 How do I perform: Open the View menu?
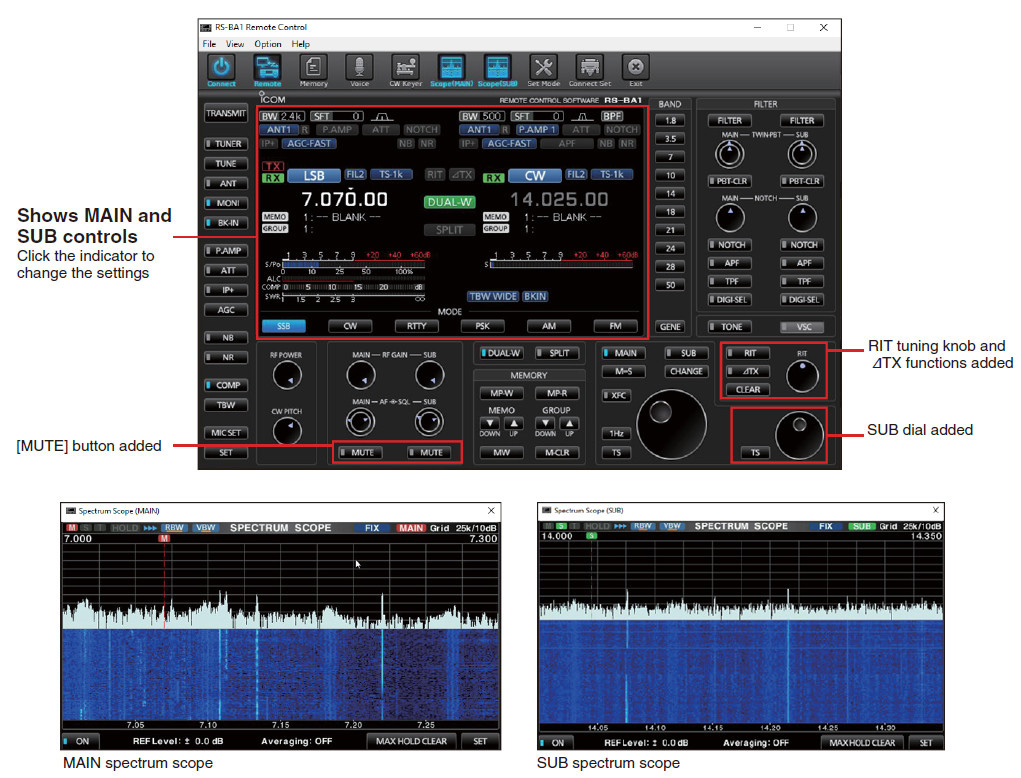234,44
